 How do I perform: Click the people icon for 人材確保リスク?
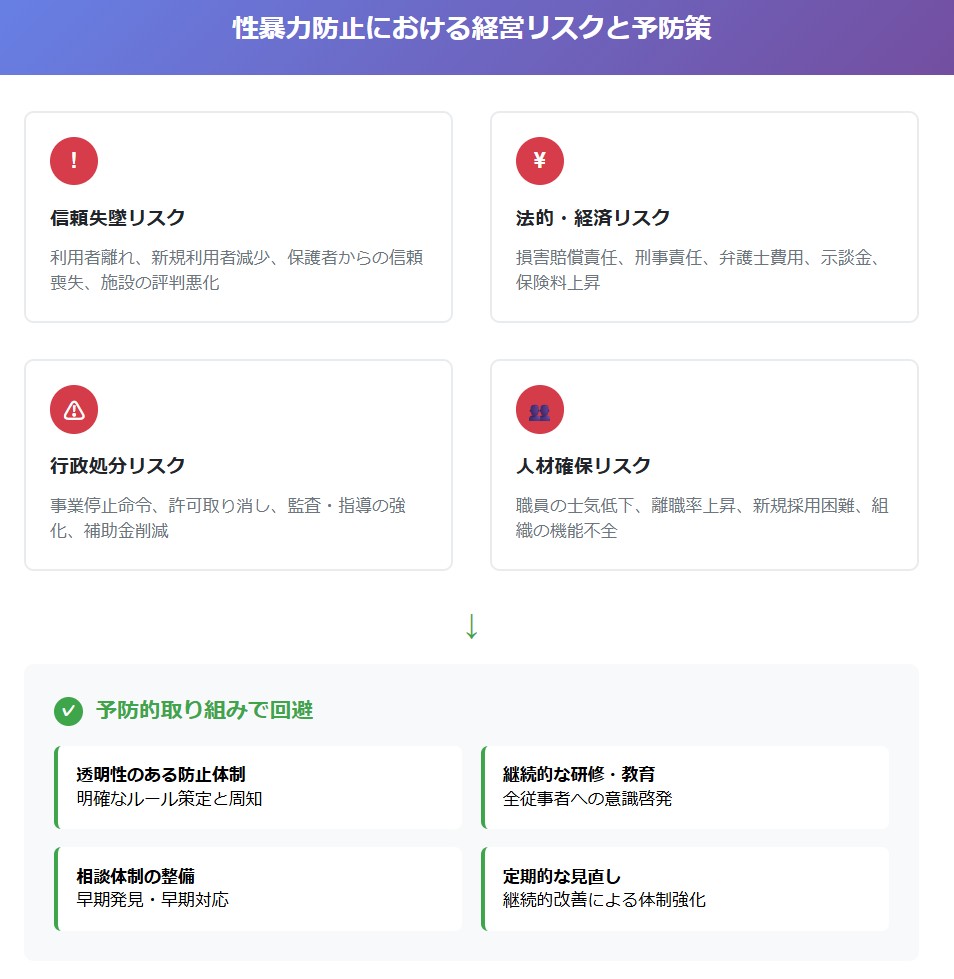click(x=540, y=410)
